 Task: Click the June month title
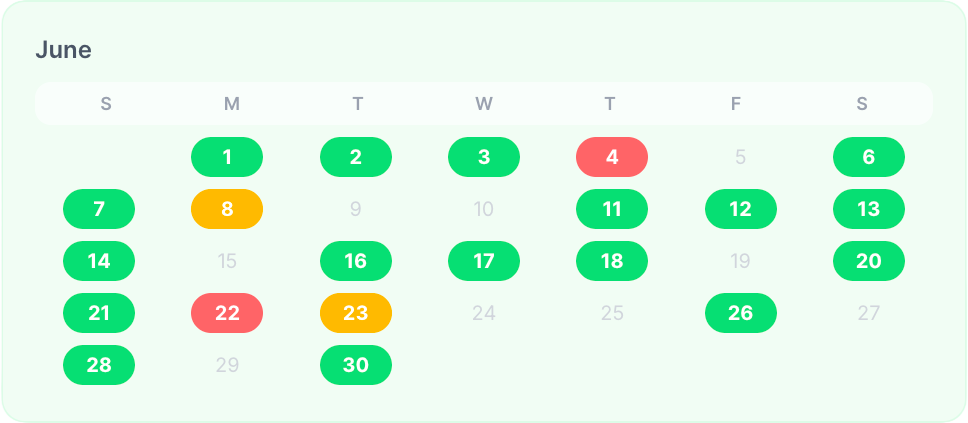(64, 50)
